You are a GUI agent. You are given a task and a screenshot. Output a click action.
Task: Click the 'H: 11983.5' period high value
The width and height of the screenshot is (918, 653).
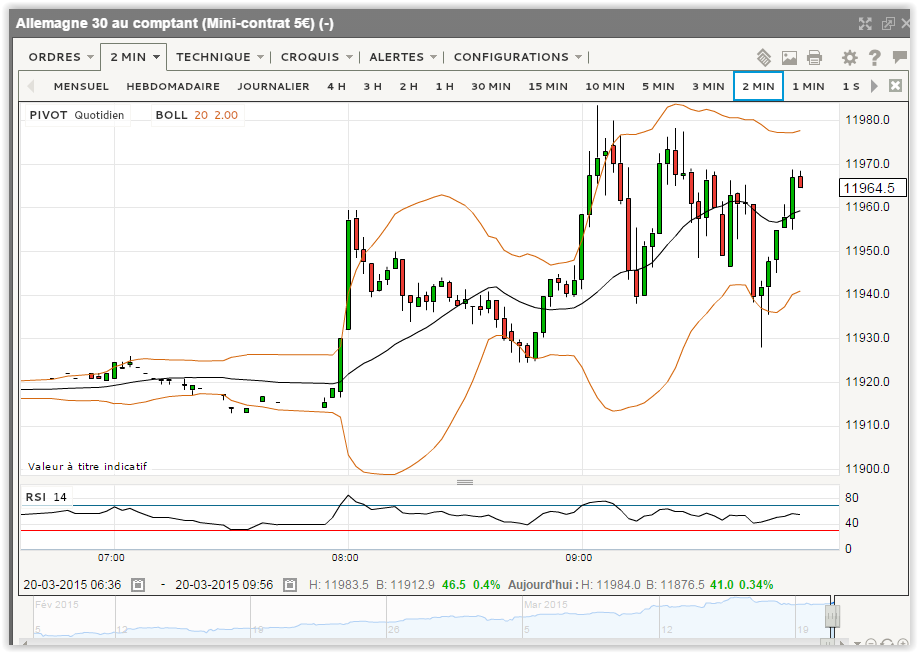(x=339, y=584)
